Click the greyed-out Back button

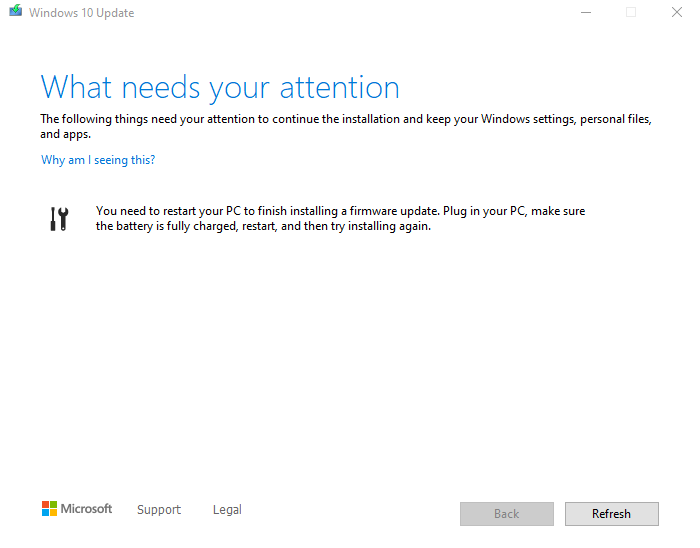coord(507,514)
